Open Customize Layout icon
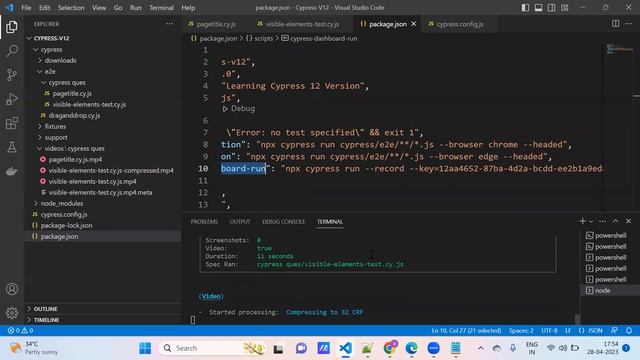Viewport: 640px width, 360px height. click(564, 7)
